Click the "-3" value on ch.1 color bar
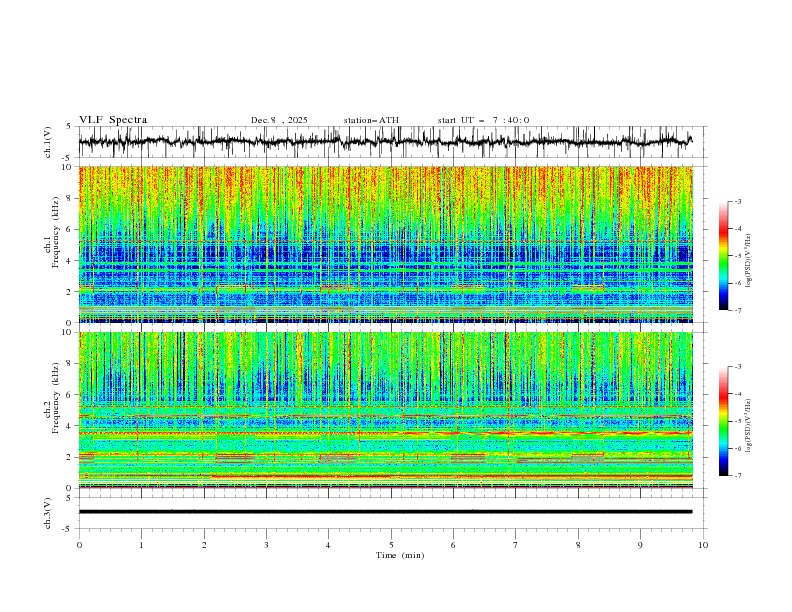792x612 pixels. (x=737, y=201)
